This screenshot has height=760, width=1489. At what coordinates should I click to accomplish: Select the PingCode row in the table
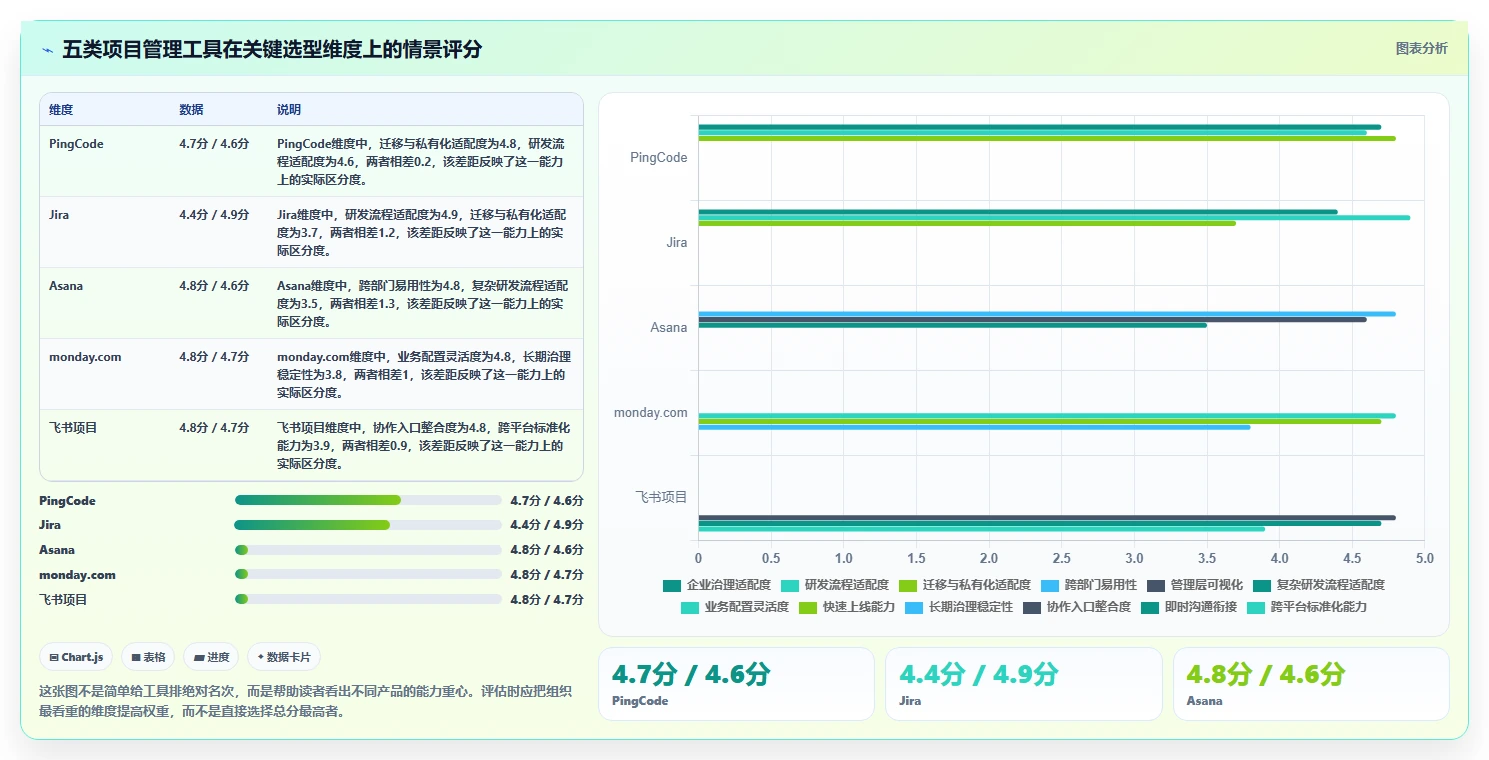coord(311,161)
